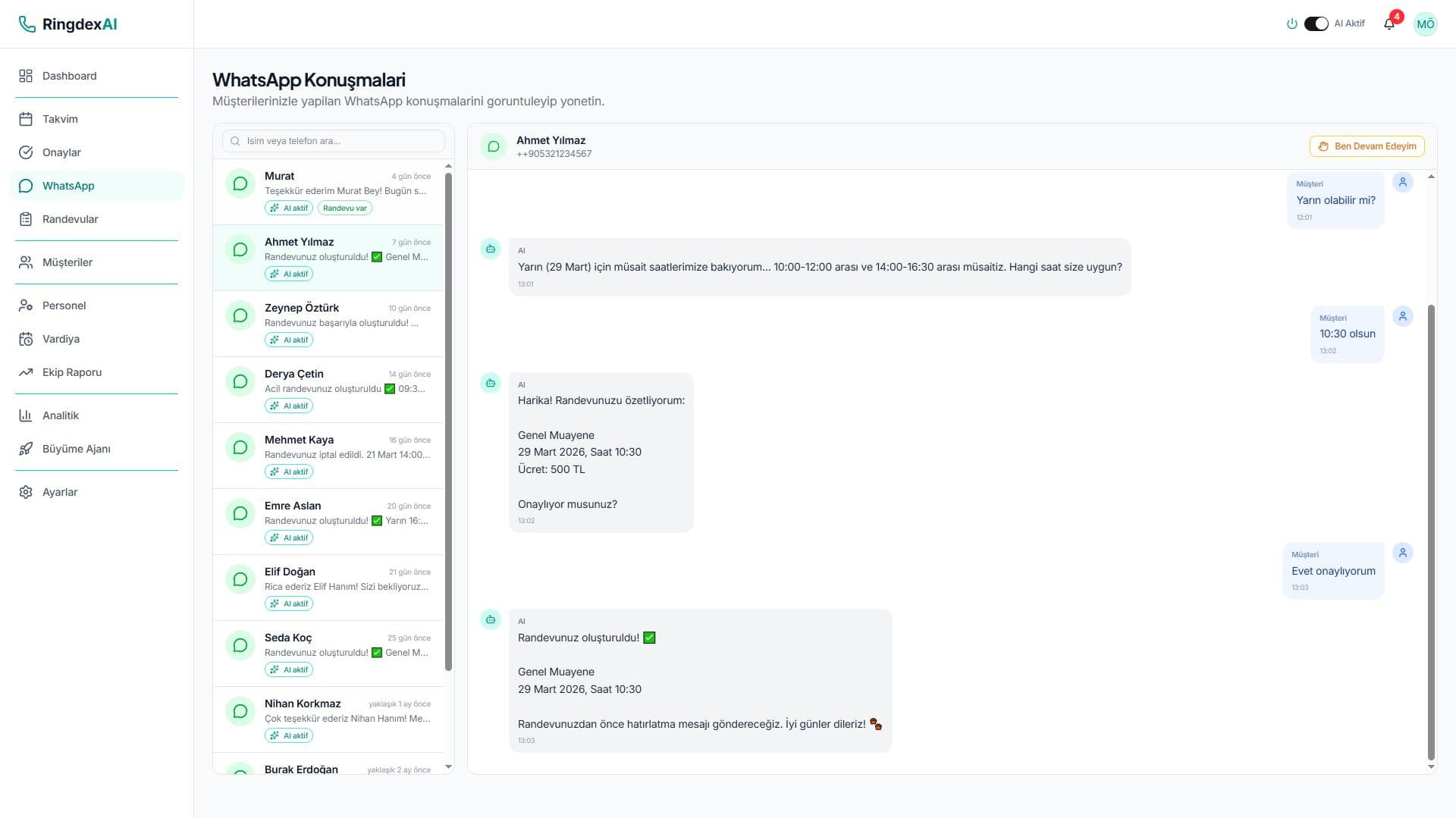
Task: Open the Vardiya shift calendar icon
Action: (x=26, y=339)
